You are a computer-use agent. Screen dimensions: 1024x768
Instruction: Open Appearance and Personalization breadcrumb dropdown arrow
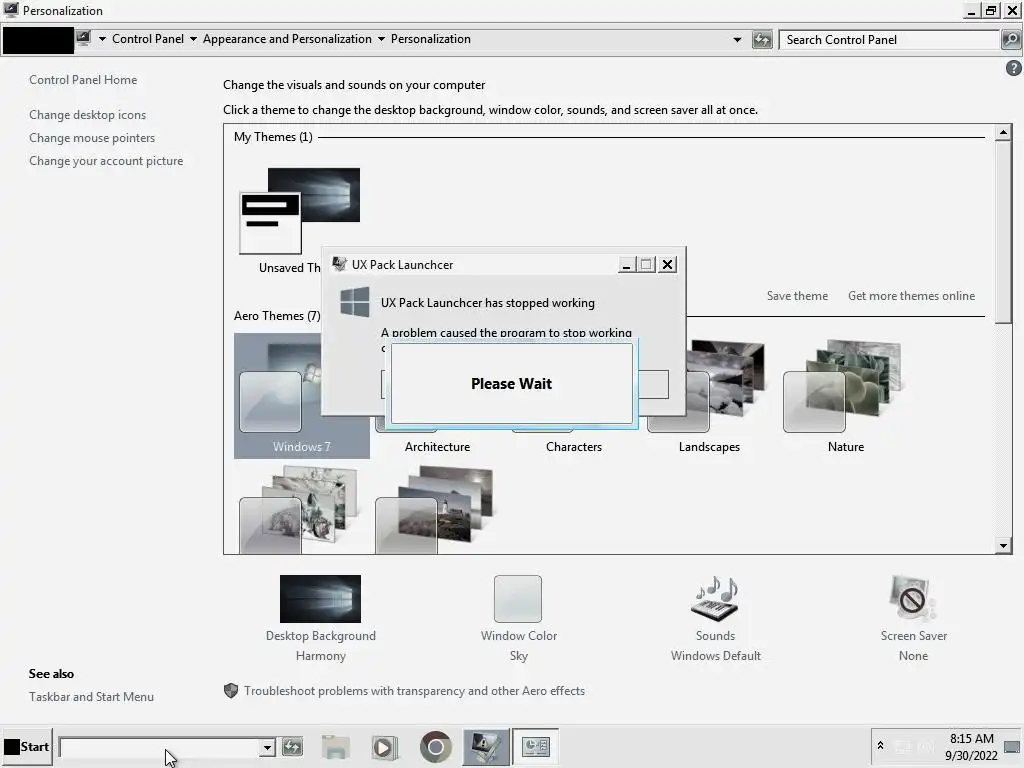point(381,39)
